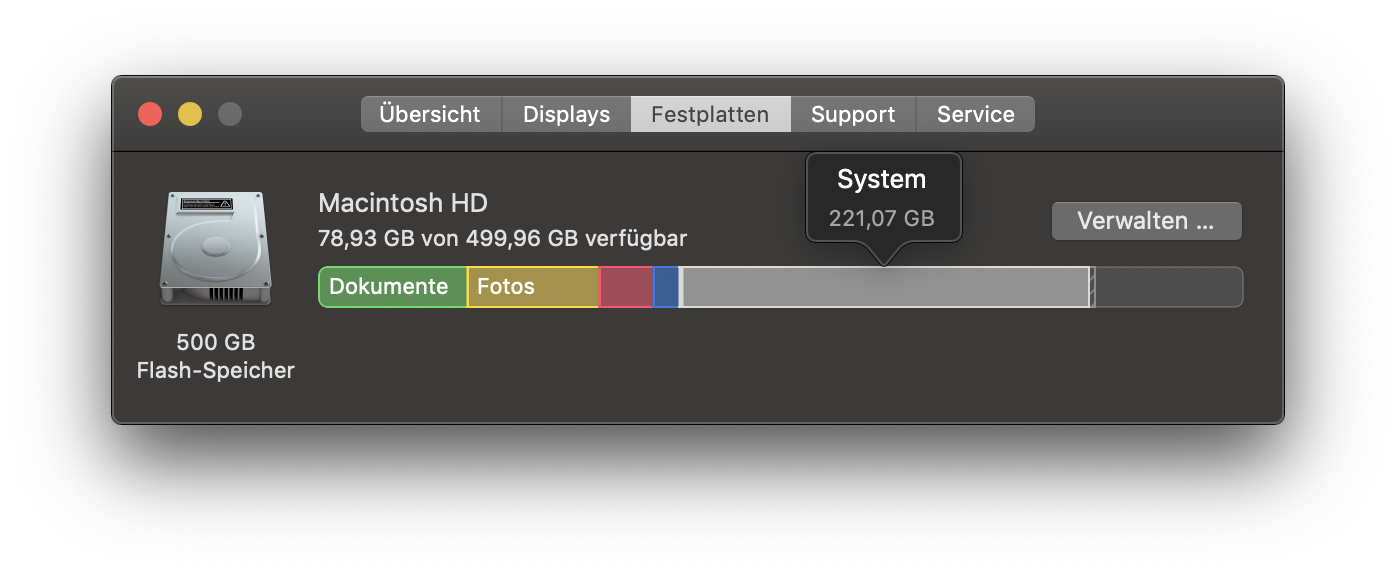1396x572 pixels.
Task: Go to the Support tab
Action: tap(853, 114)
